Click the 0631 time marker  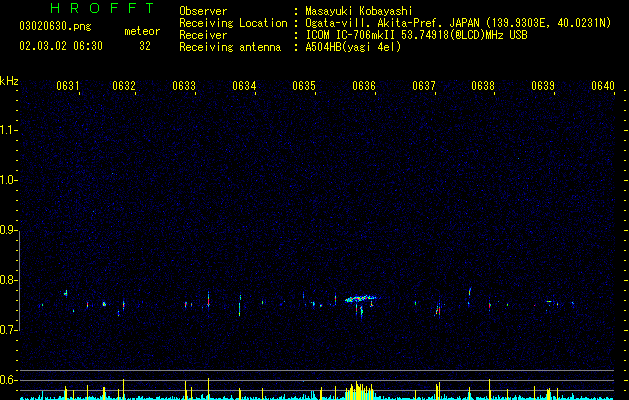(x=67, y=86)
